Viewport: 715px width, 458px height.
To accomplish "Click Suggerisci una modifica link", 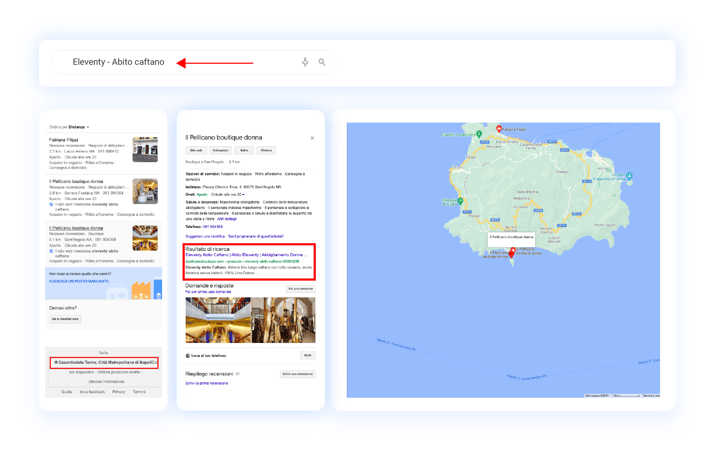I will 205,236.
